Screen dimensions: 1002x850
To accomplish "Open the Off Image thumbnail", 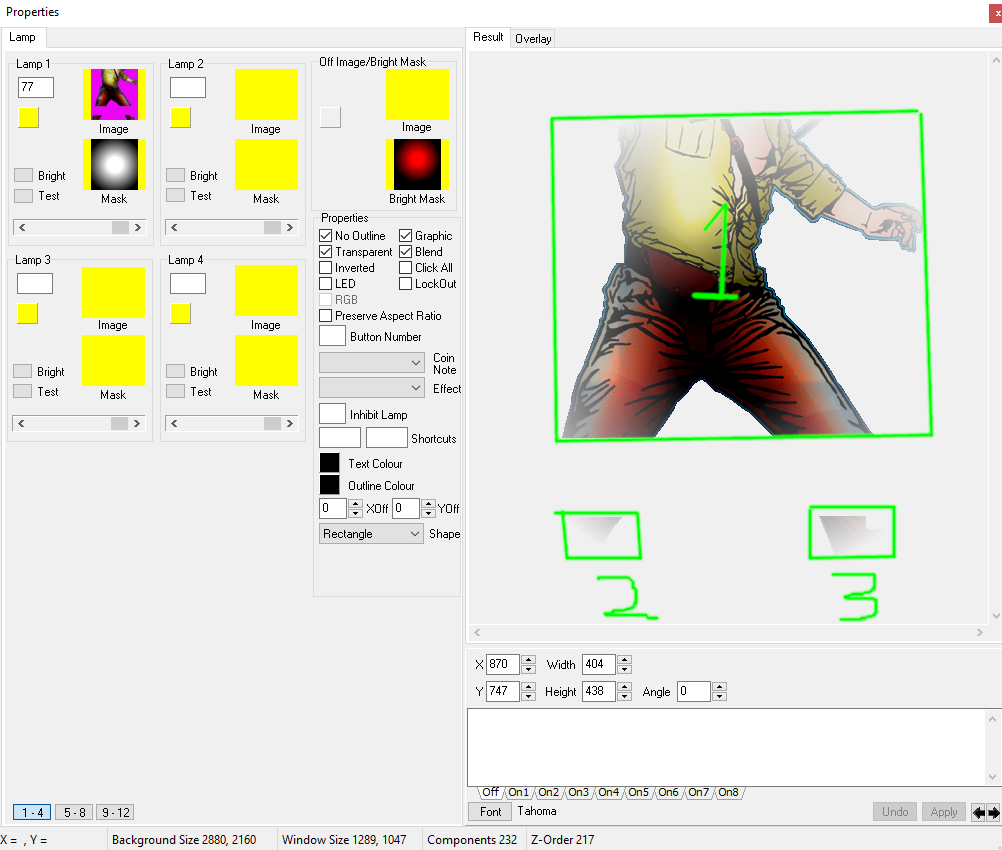I will coord(417,94).
